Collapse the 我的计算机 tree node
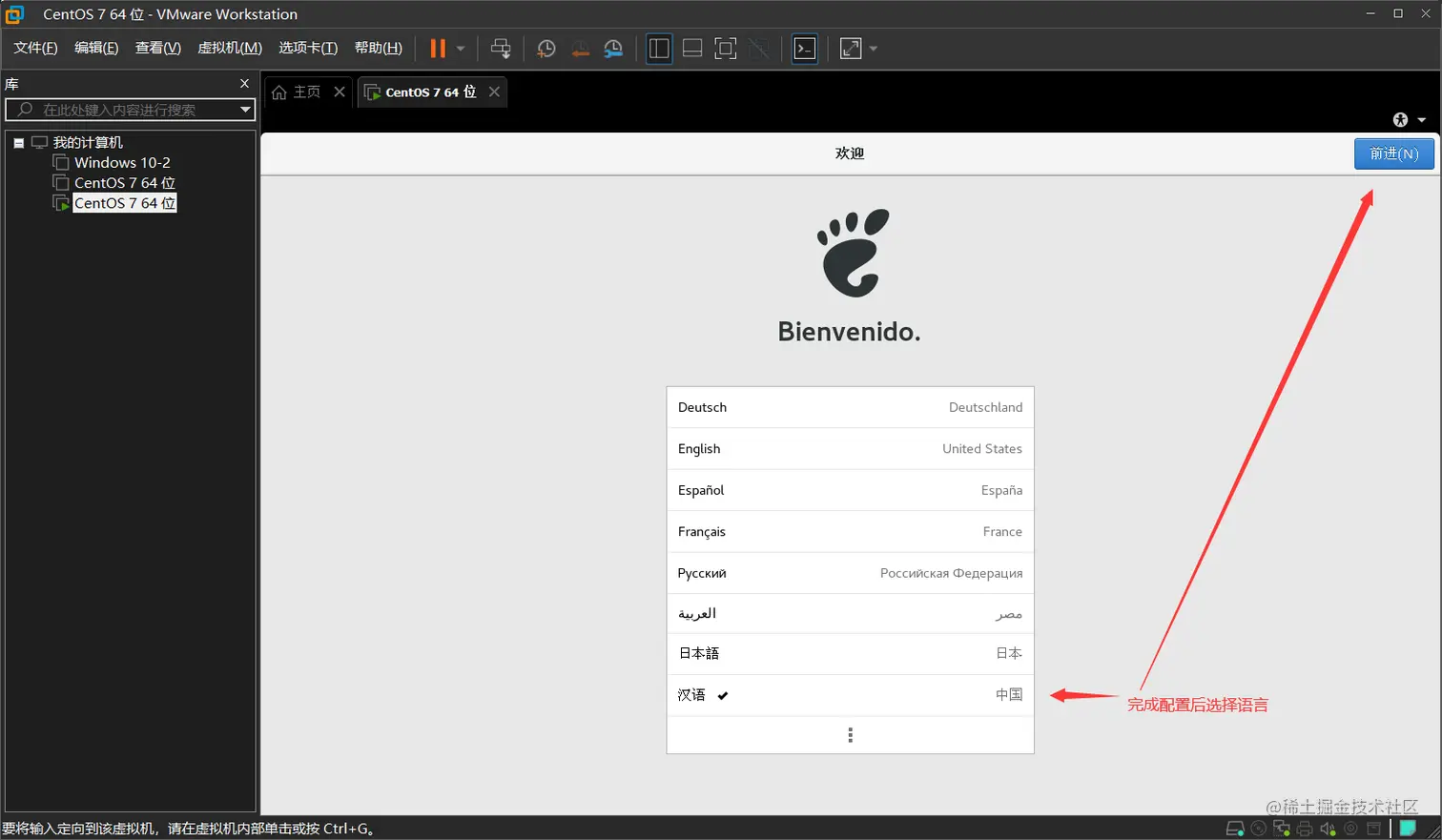Screen dimensions: 1442x840 coord(18,143)
